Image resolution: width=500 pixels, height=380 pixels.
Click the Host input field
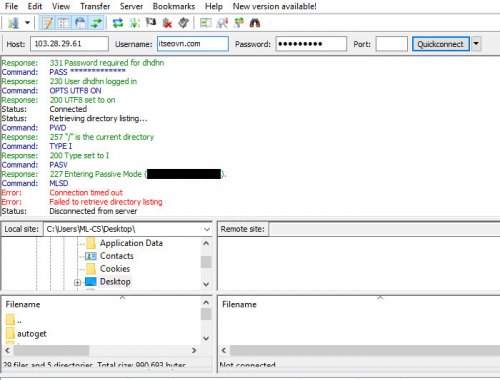(x=69, y=44)
